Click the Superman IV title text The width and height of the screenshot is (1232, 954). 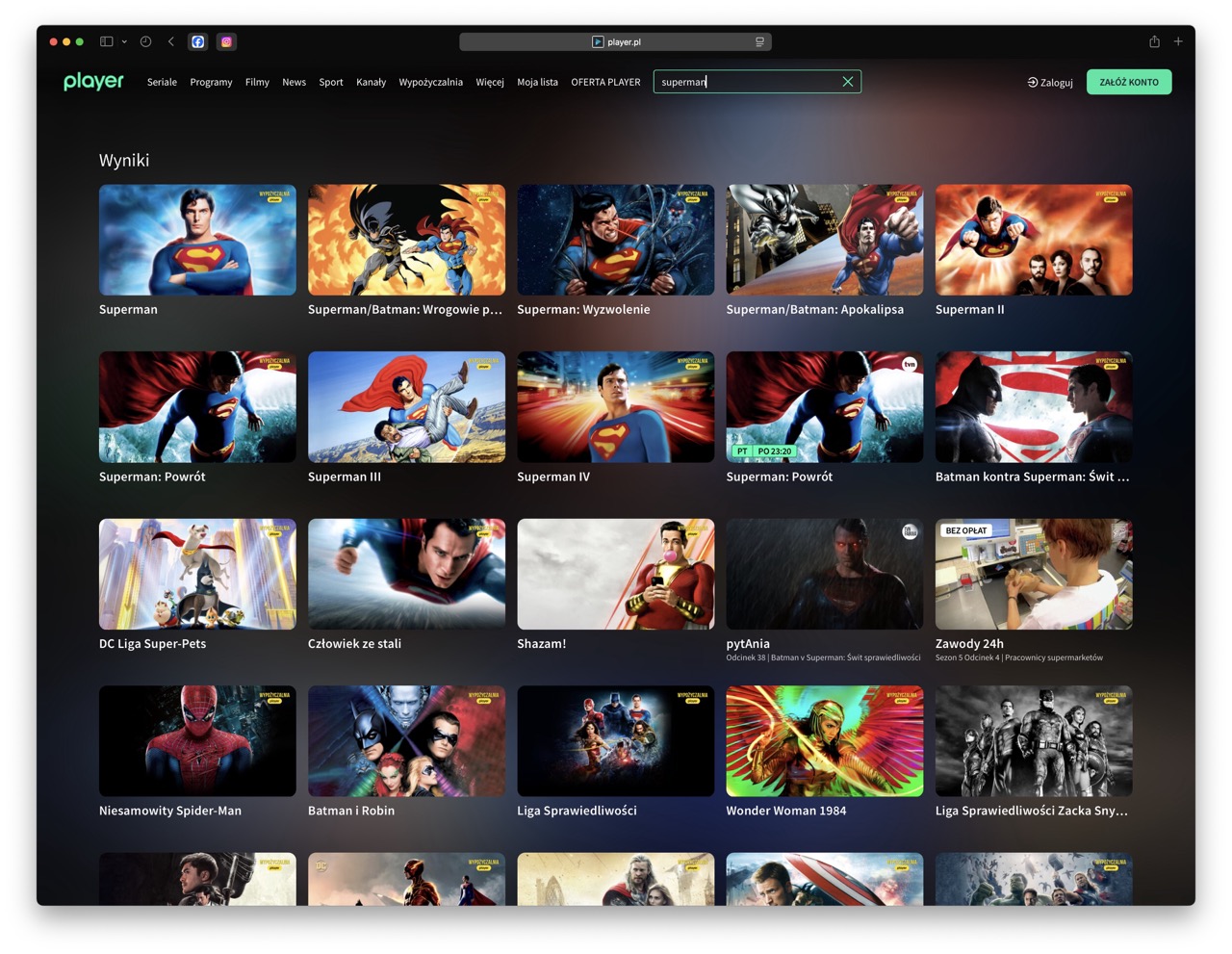point(553,477)
